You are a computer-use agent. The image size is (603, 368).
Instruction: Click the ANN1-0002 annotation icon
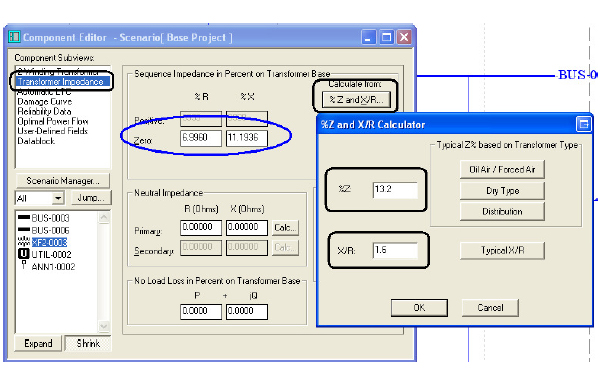tap(24, 265)
